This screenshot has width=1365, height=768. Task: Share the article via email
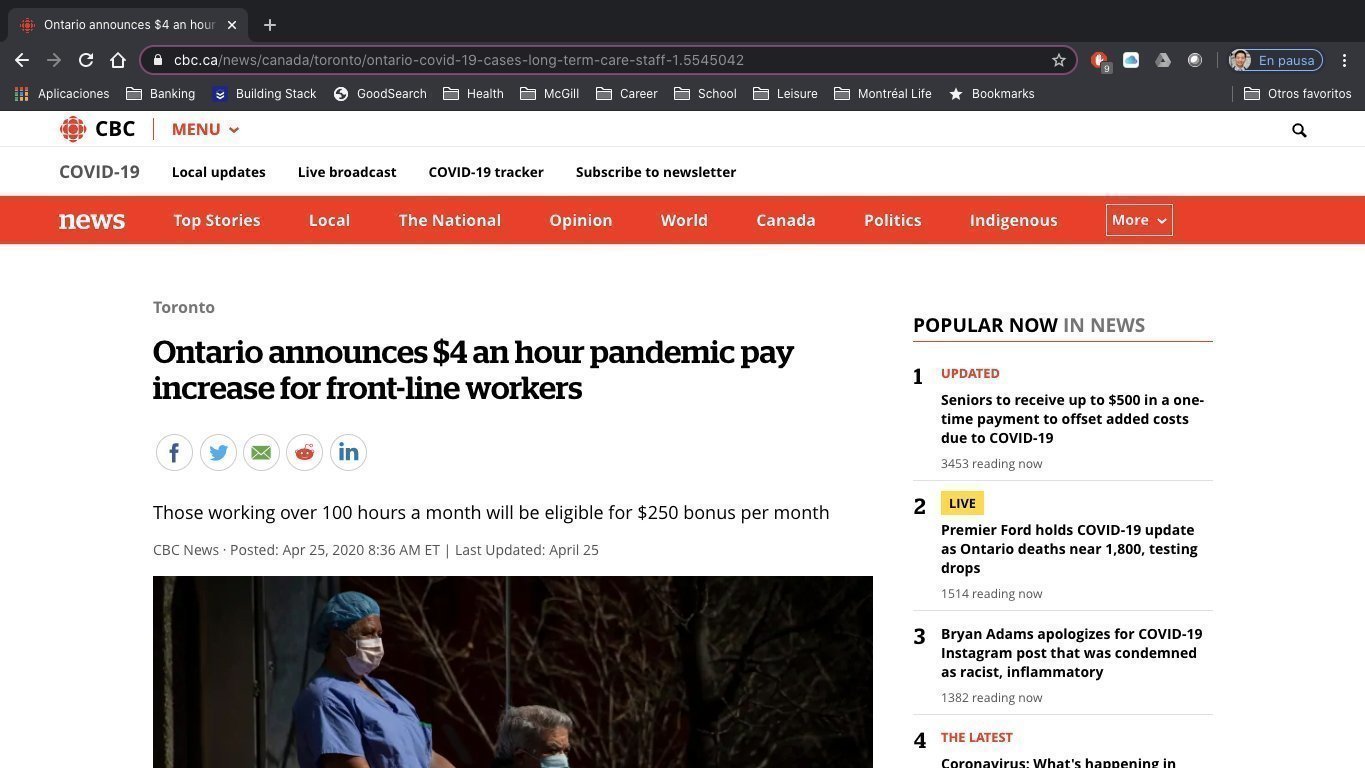point(261,452)
